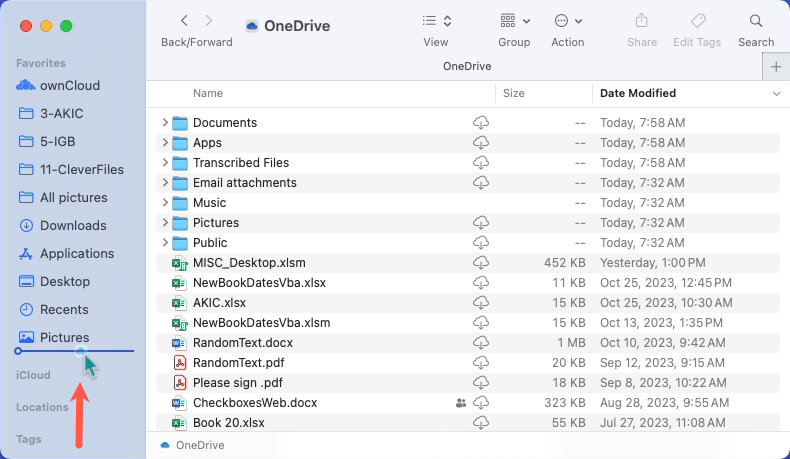Download Documents folder via cloud icon

481,122
